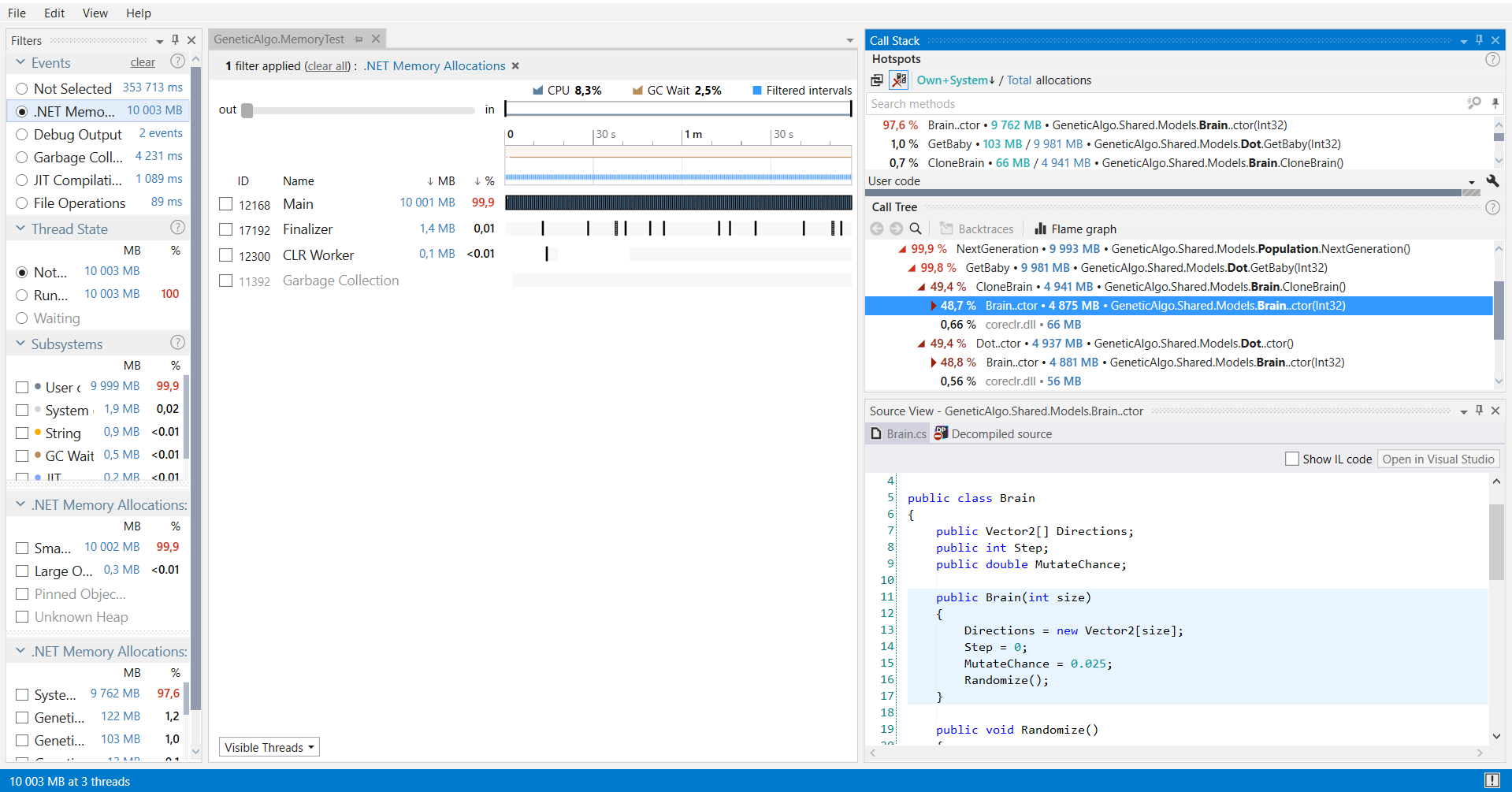Image resolution: width=1512 pixels, height=792 pixels.
Task: Click the status bar notification icon
Action: point(1492,780)
